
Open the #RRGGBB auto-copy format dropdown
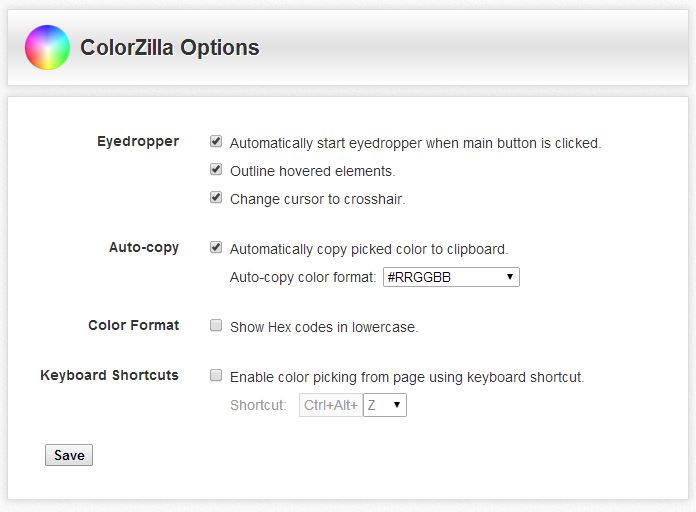[451, 277]
